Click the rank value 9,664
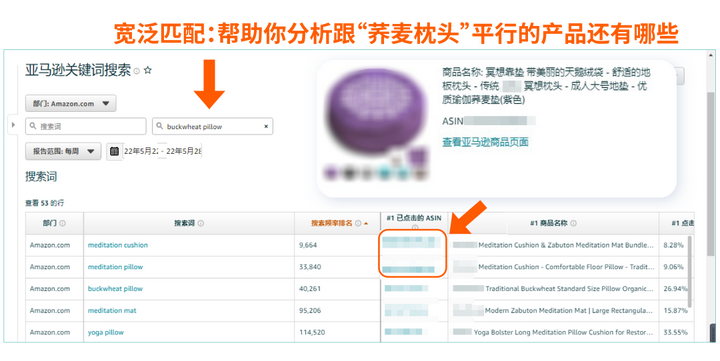720x361 pixels. (x=308, y=245)
